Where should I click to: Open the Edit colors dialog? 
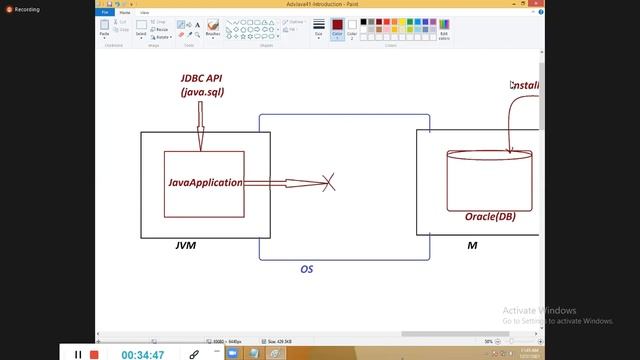coord(444,29)
